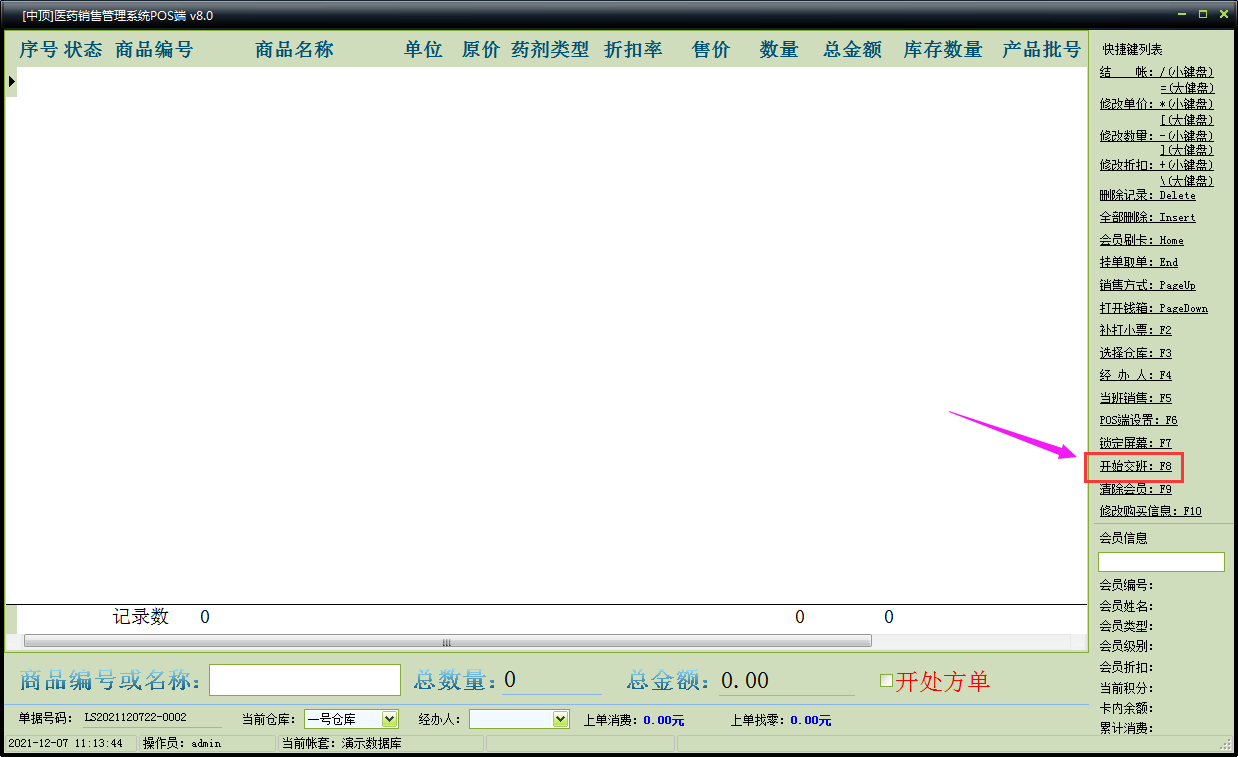1238x757 pixels.
Task: Click the 总金额 column header
Action: click(x=853, y=50)
